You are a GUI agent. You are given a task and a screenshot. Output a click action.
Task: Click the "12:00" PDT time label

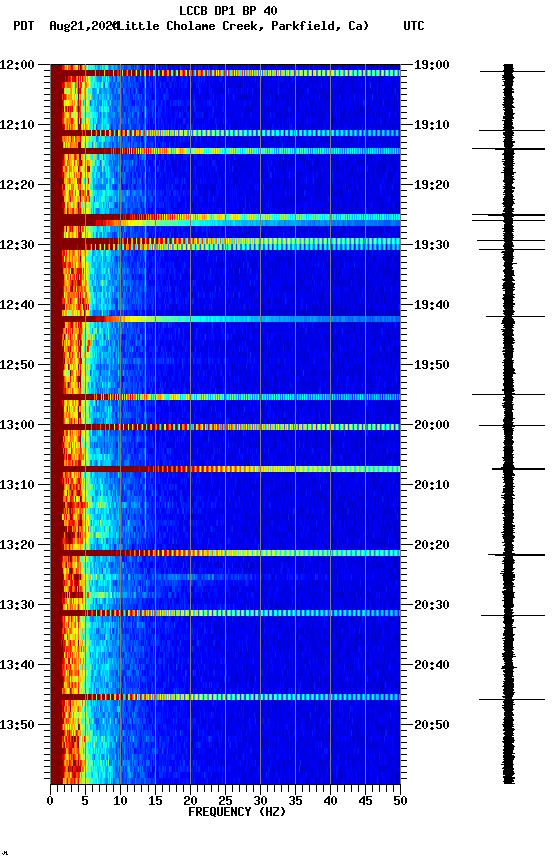[x=17, y=65]
